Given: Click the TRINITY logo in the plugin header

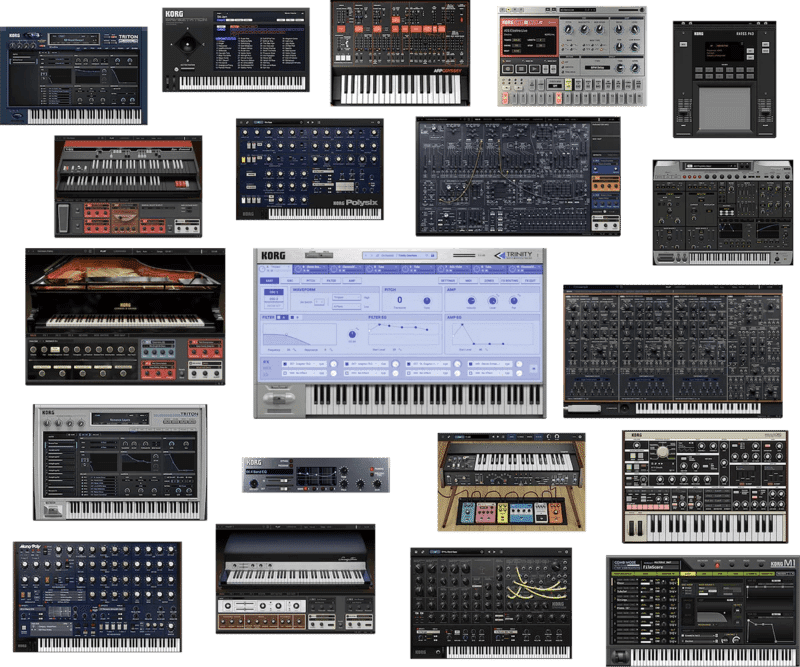Looking at the screenshot, I should click(517, 255).
